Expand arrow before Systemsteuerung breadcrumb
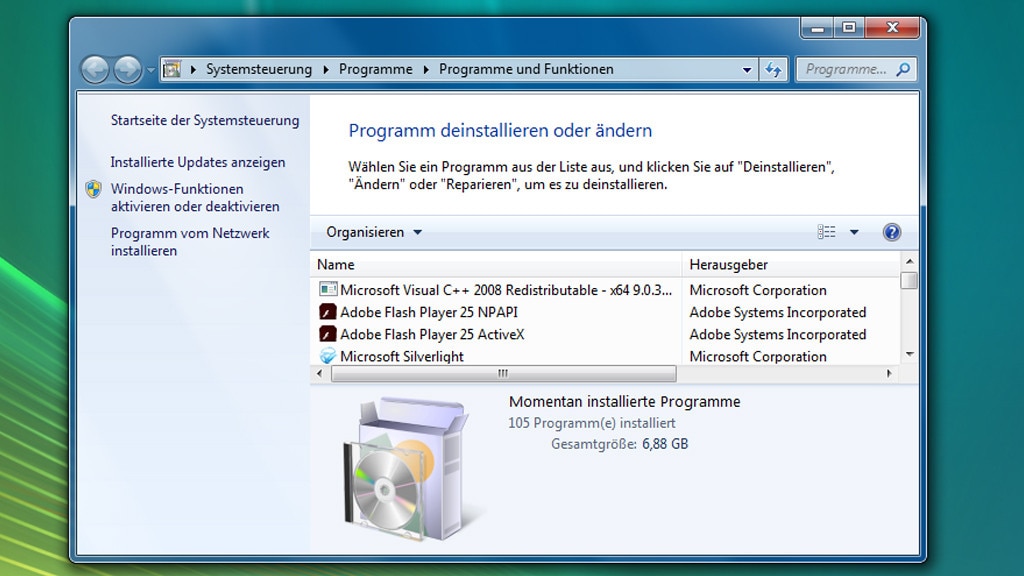1024x576 pixels. coord(193,69)
